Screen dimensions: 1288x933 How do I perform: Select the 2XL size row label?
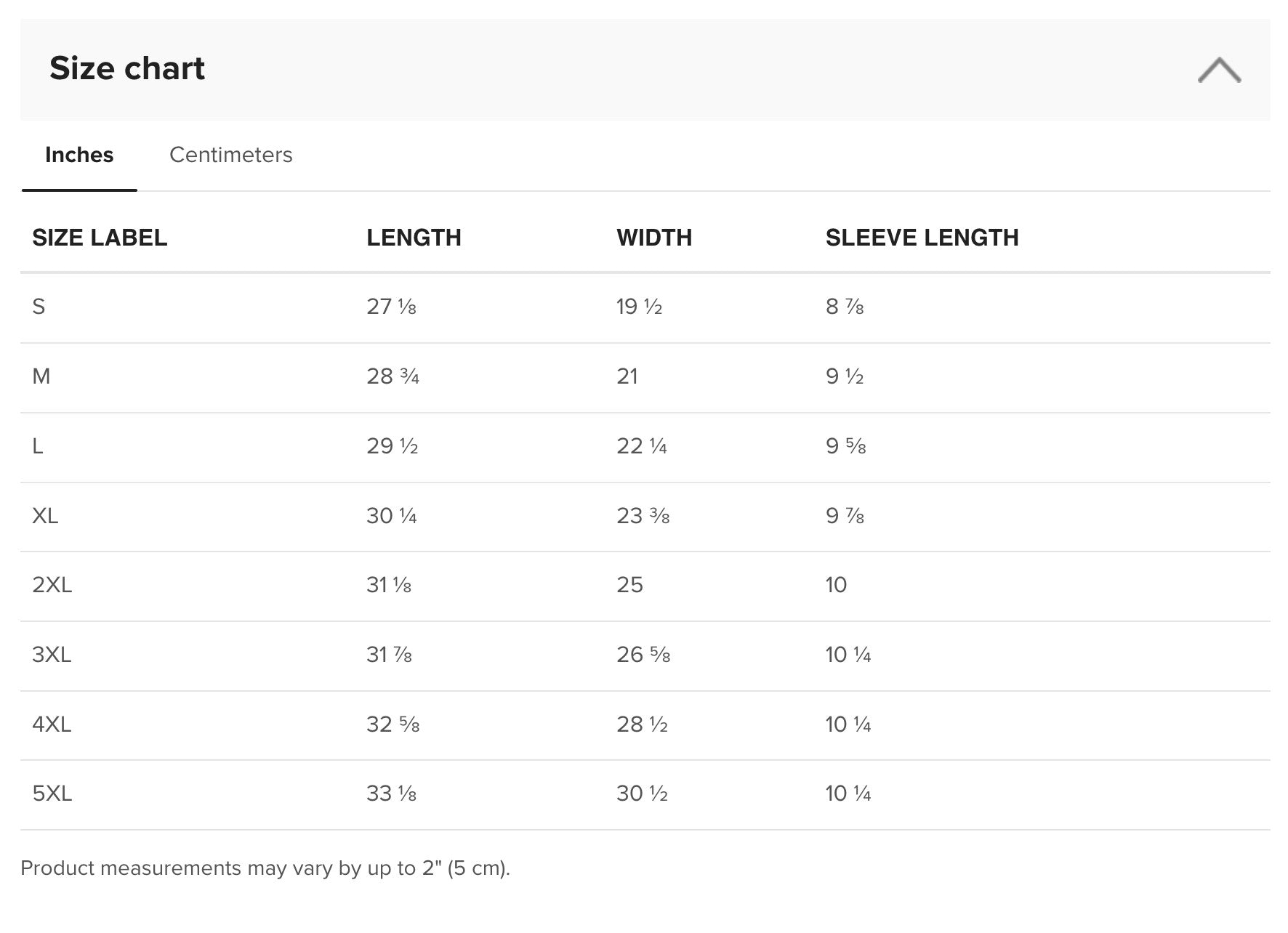click(x=52, y=585)
